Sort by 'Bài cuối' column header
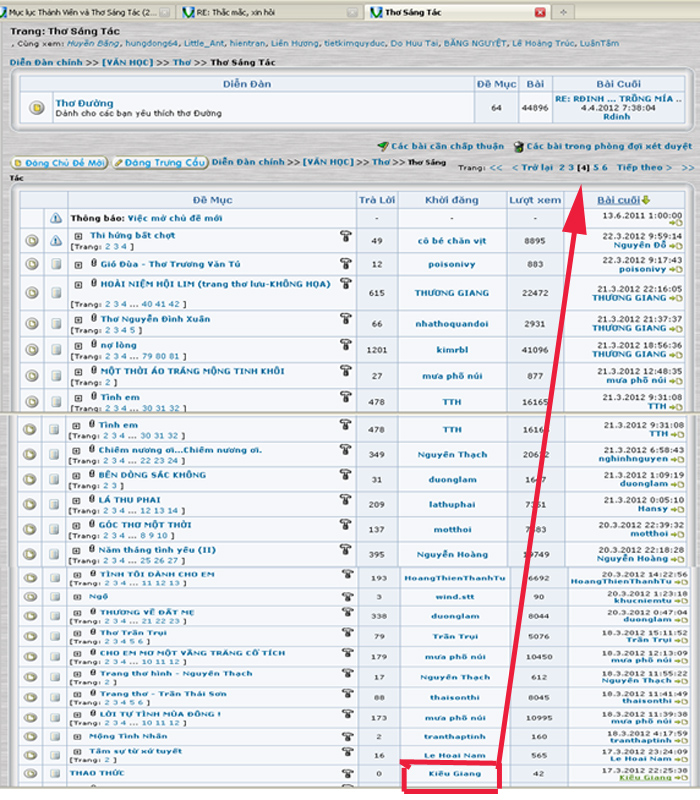The width and height of the screenshot is (700, 800). [618, 200]
